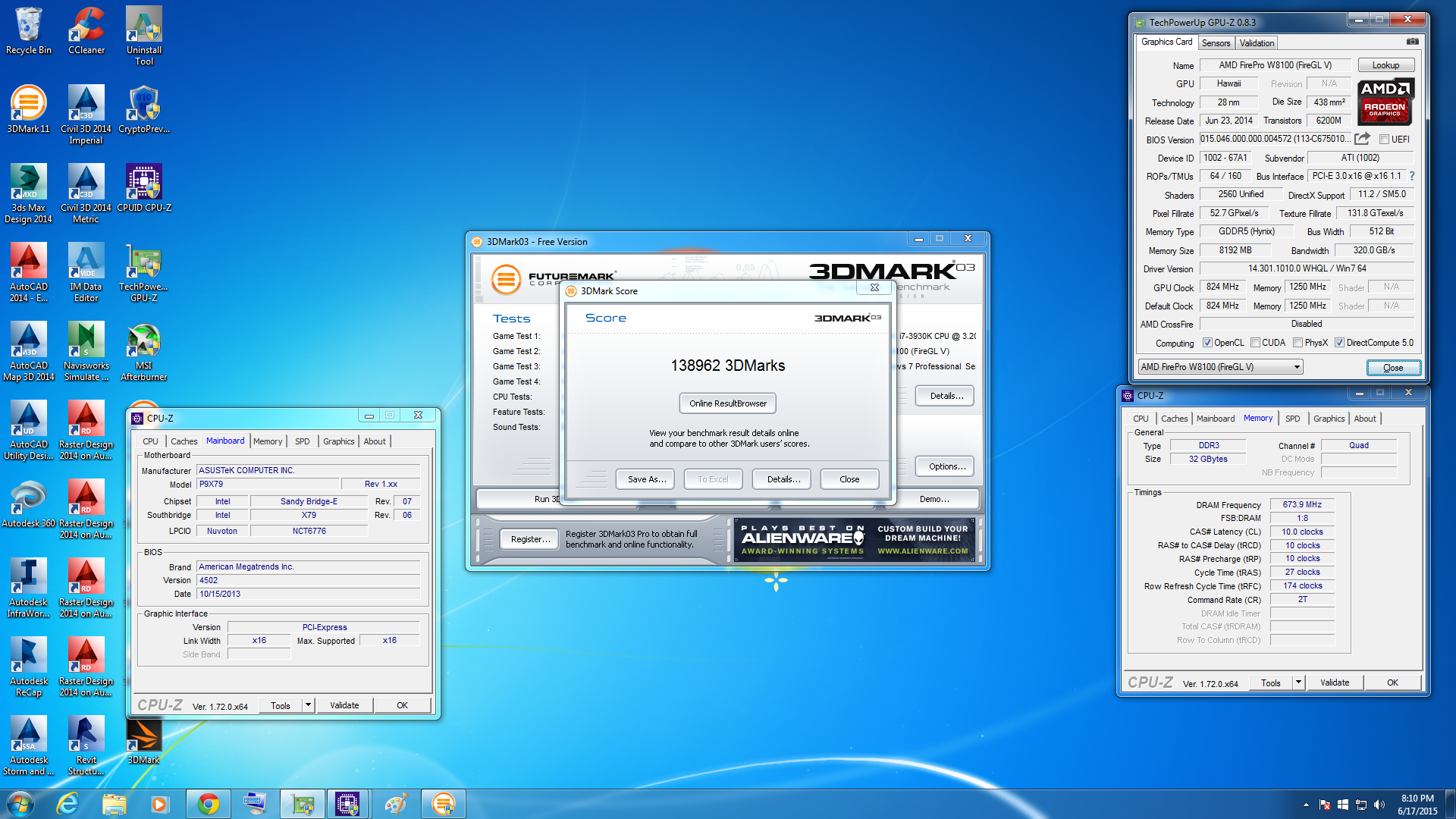Expand the Tools dropdown arrow in Memory CPU-Z
1456x819 pixels.
1298,682
